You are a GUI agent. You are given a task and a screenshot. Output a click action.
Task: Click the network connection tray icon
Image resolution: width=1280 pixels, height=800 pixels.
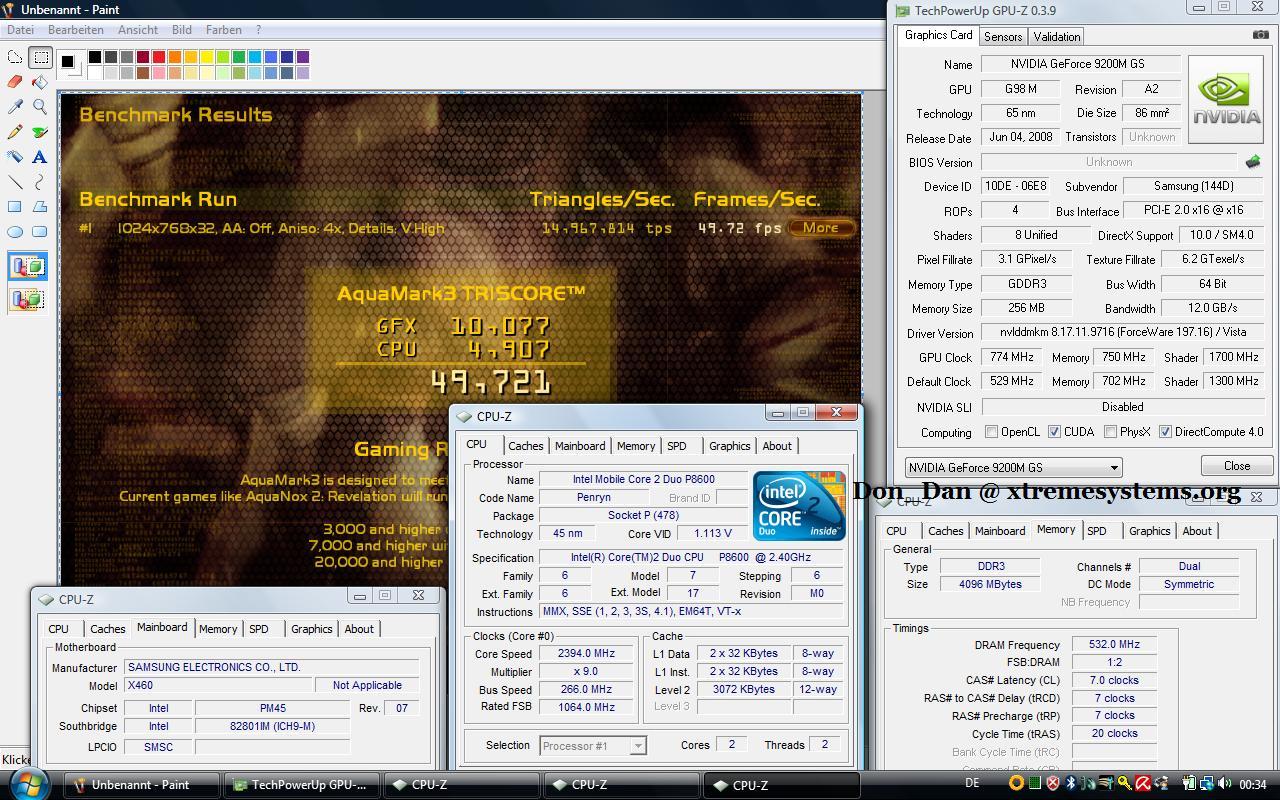(x=1208, y=784)
